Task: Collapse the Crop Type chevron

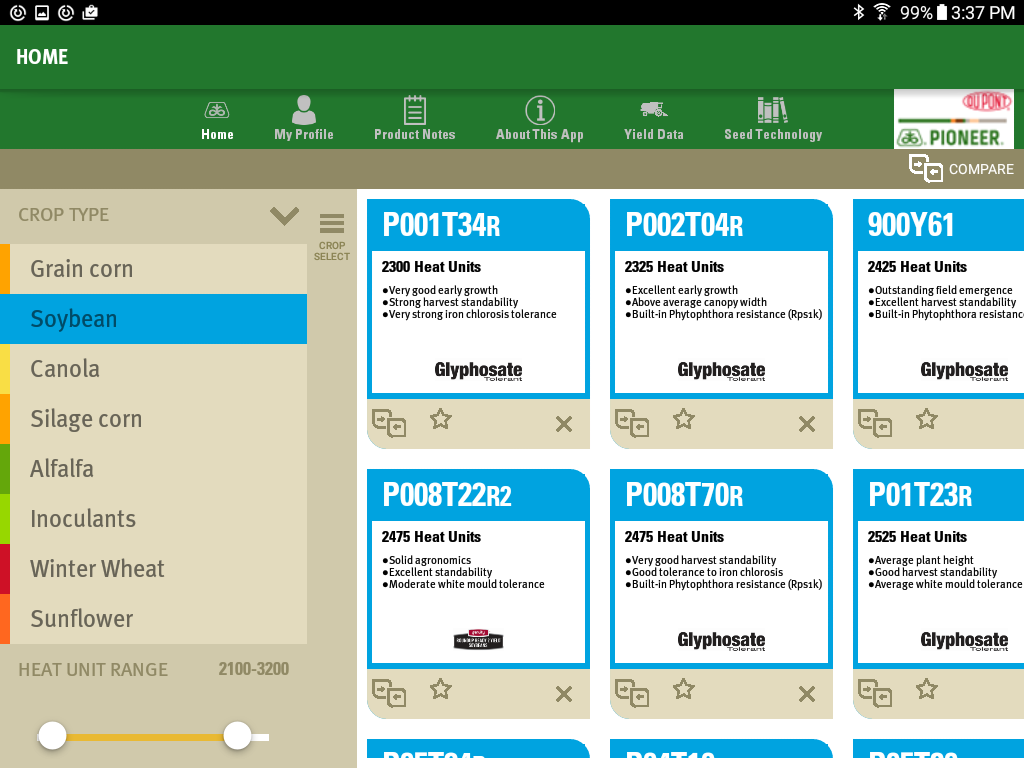Action: click(x=284, y=216)
